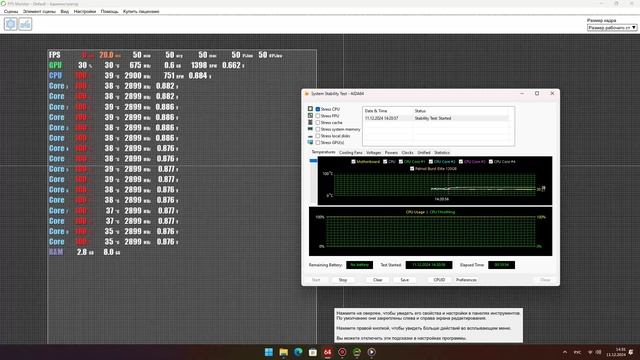Enable the Stress system memory checkbox
Image resolution: width=640 pixels, height=360 pixels.
tap(318, 129)
